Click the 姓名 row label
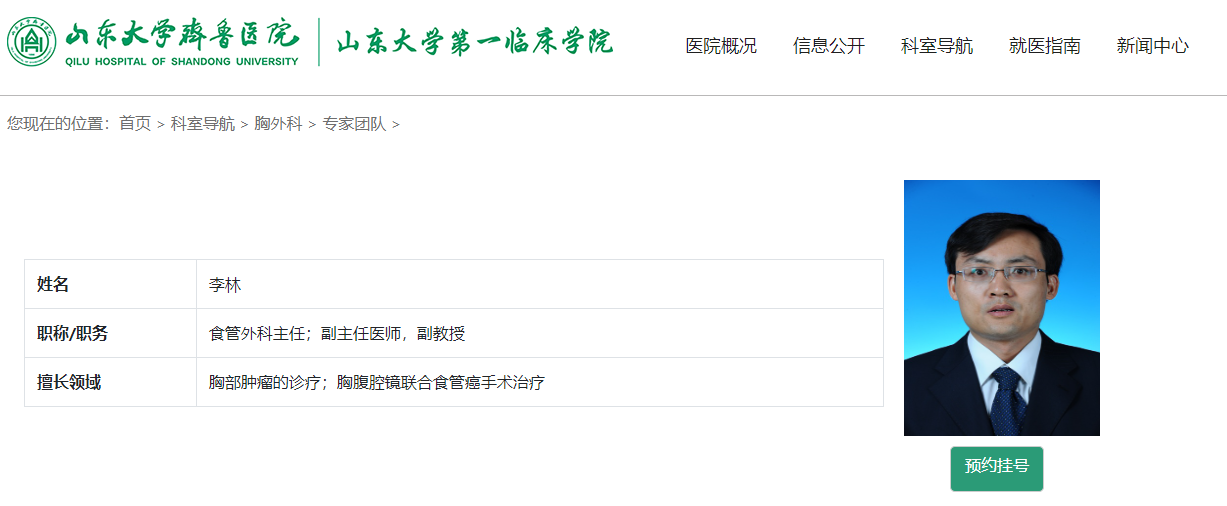The width and height of the screenshot is (1227, 506). tap(53, 285)
